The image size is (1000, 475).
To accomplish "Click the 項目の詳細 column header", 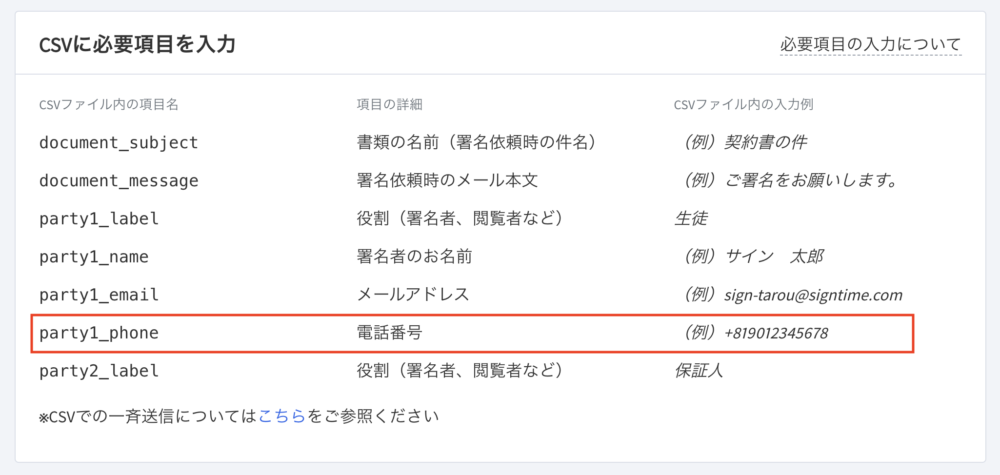I will (392, 104).
